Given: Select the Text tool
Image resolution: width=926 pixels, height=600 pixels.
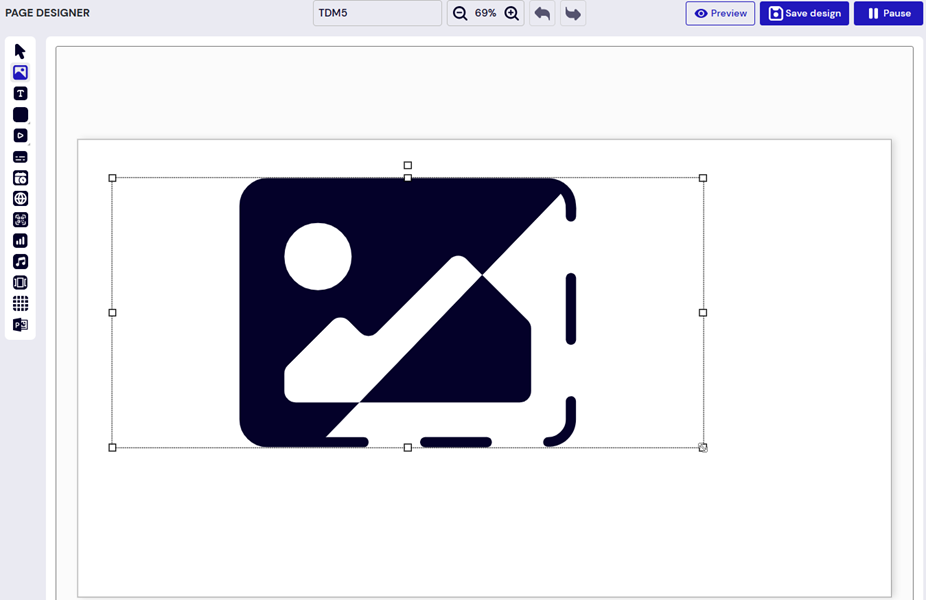Looking at the screenshot, I should coord(20,92).
